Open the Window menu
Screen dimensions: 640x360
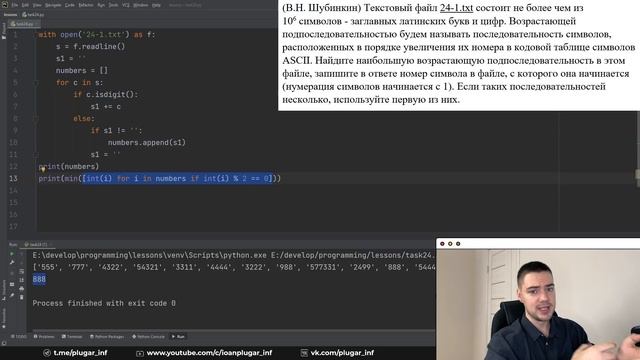click(x=141, y=5)
